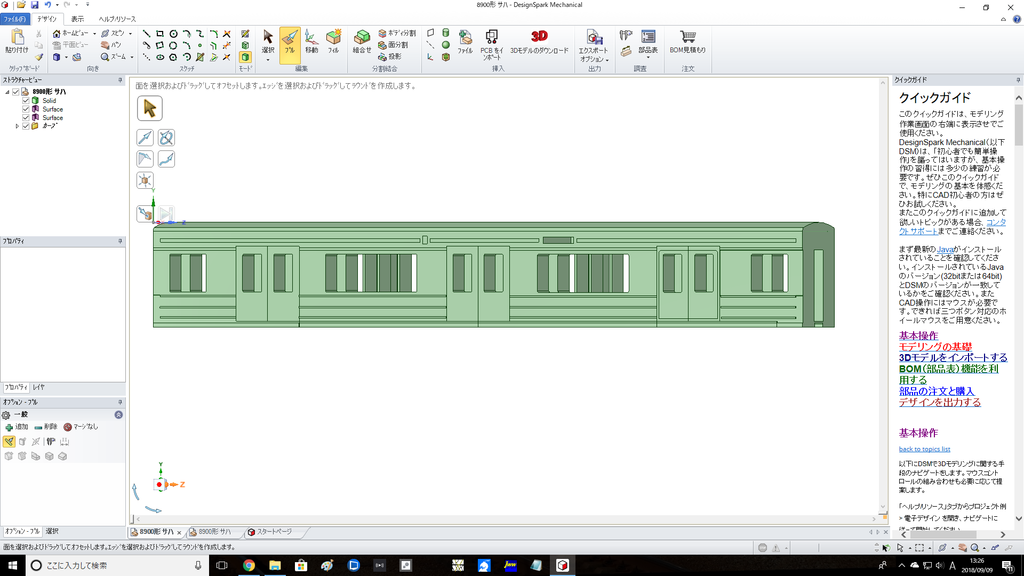
Task: Open ホームビュー dropdown arrow
Action: pos(94,34)
